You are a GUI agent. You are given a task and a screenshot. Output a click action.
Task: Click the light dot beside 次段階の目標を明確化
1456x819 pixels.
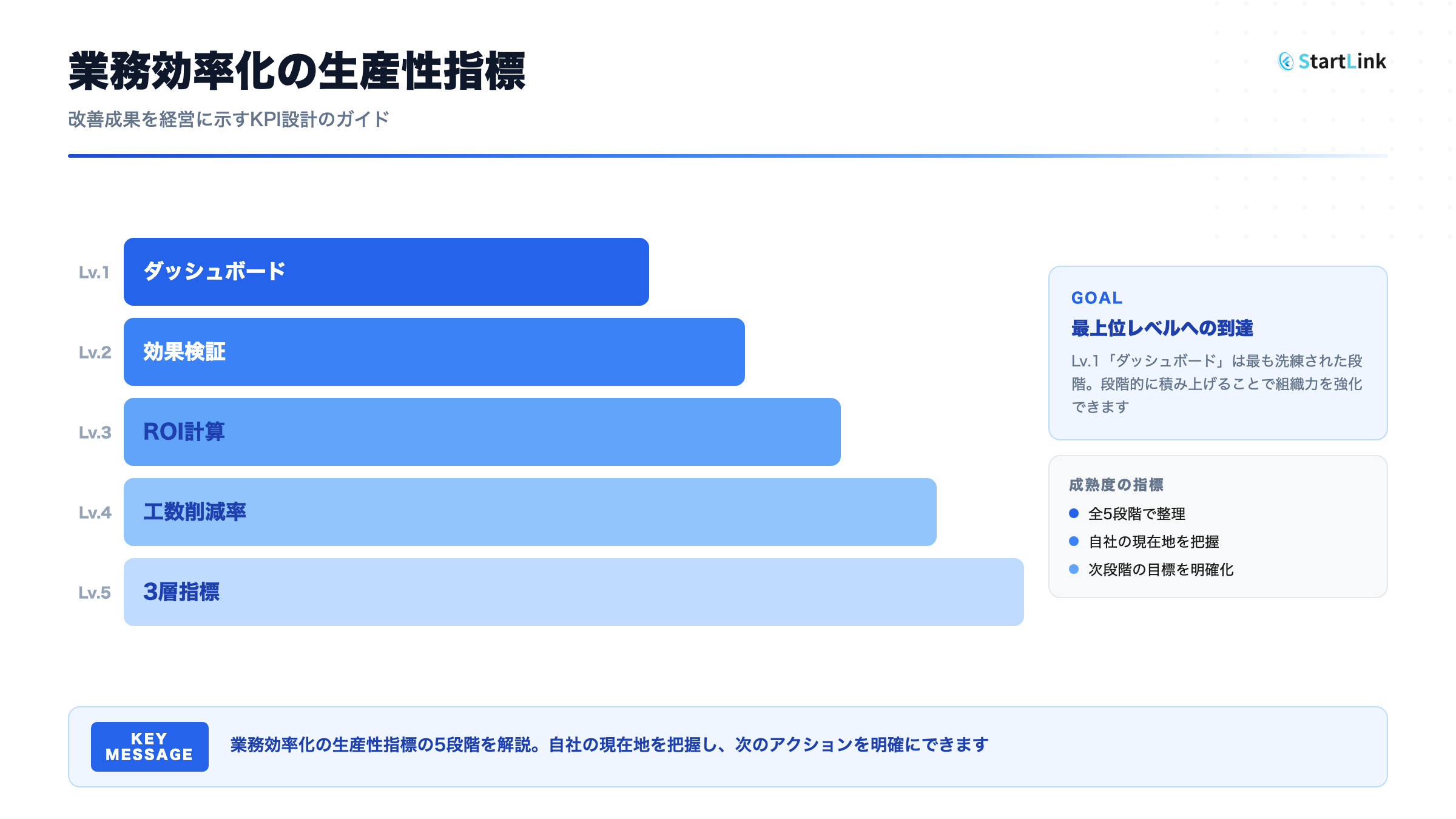pyautogui.click(x=1074, y=569)
